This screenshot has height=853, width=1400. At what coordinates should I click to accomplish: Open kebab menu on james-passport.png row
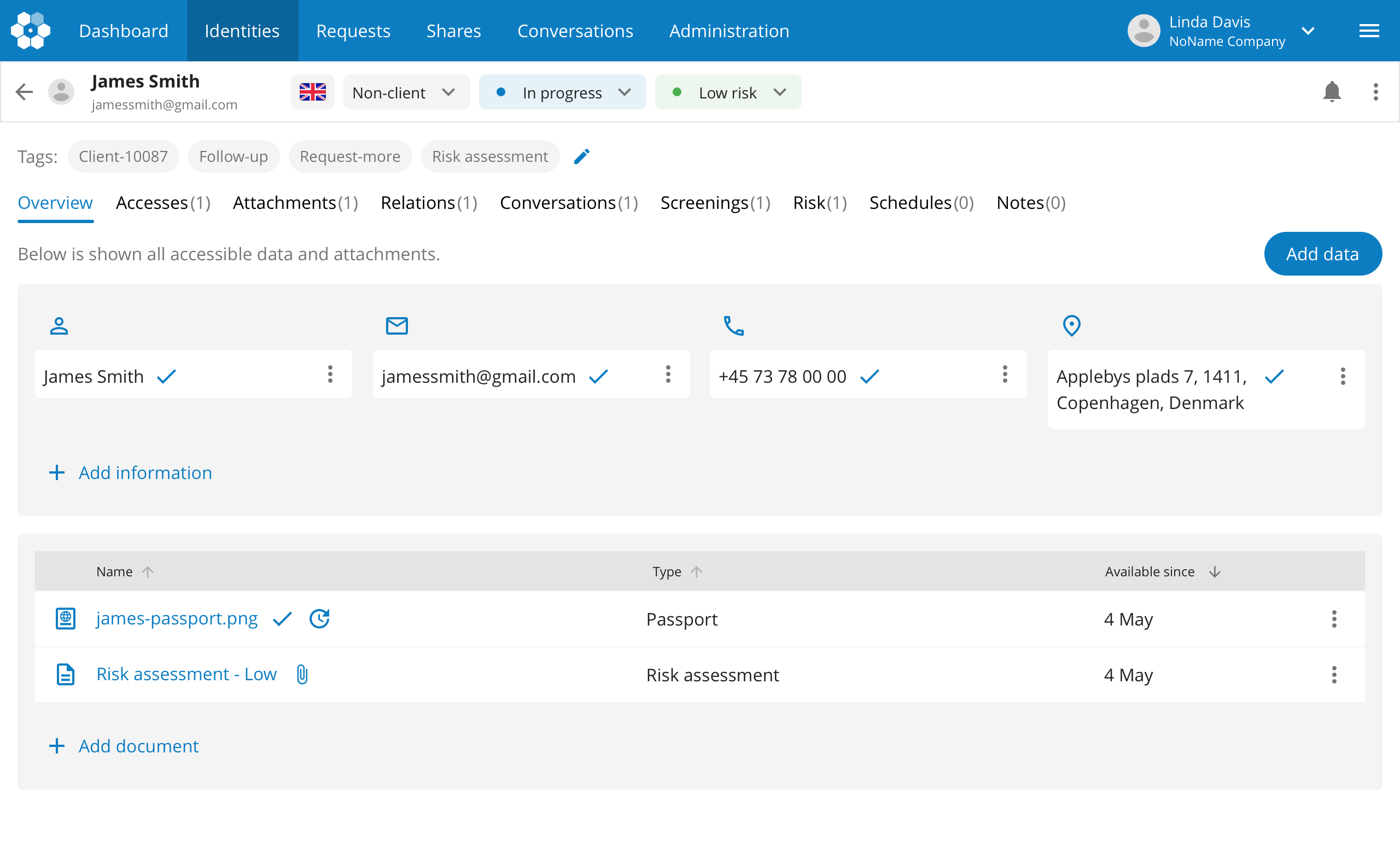tap(1333, 618)
